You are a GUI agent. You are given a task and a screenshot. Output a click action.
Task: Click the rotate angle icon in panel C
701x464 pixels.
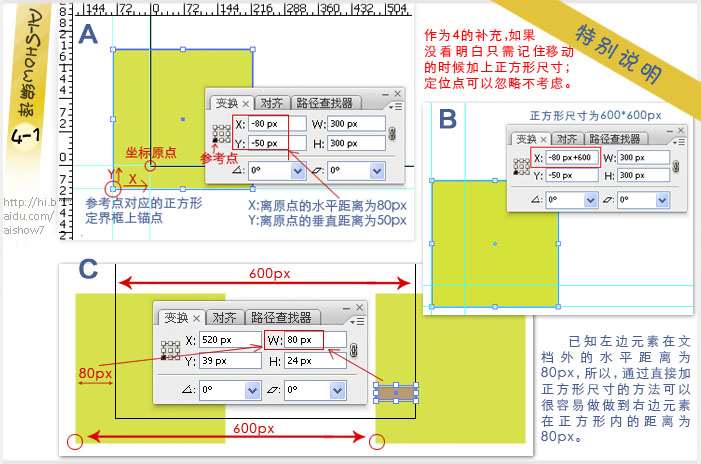pyautogui.click(x=188, y=390)
